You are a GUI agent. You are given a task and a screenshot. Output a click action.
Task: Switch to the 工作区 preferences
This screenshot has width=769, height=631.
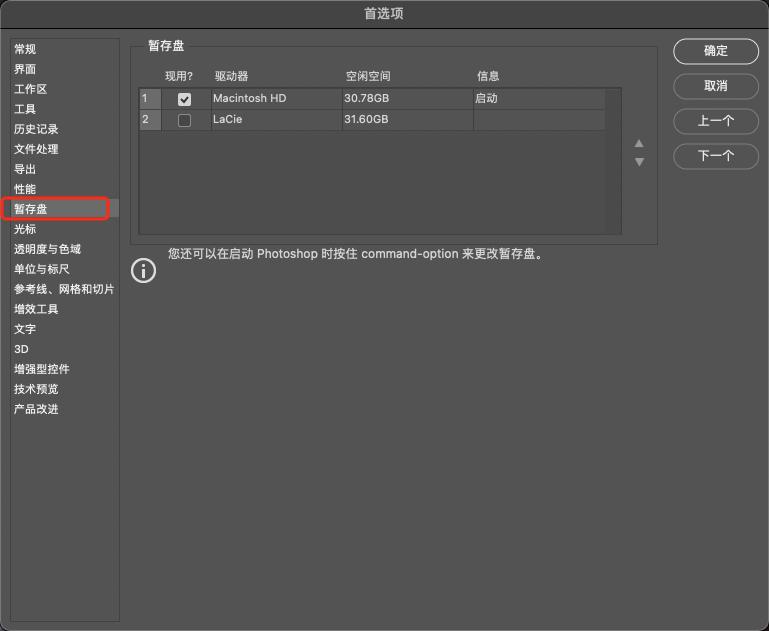coord(30,89)
